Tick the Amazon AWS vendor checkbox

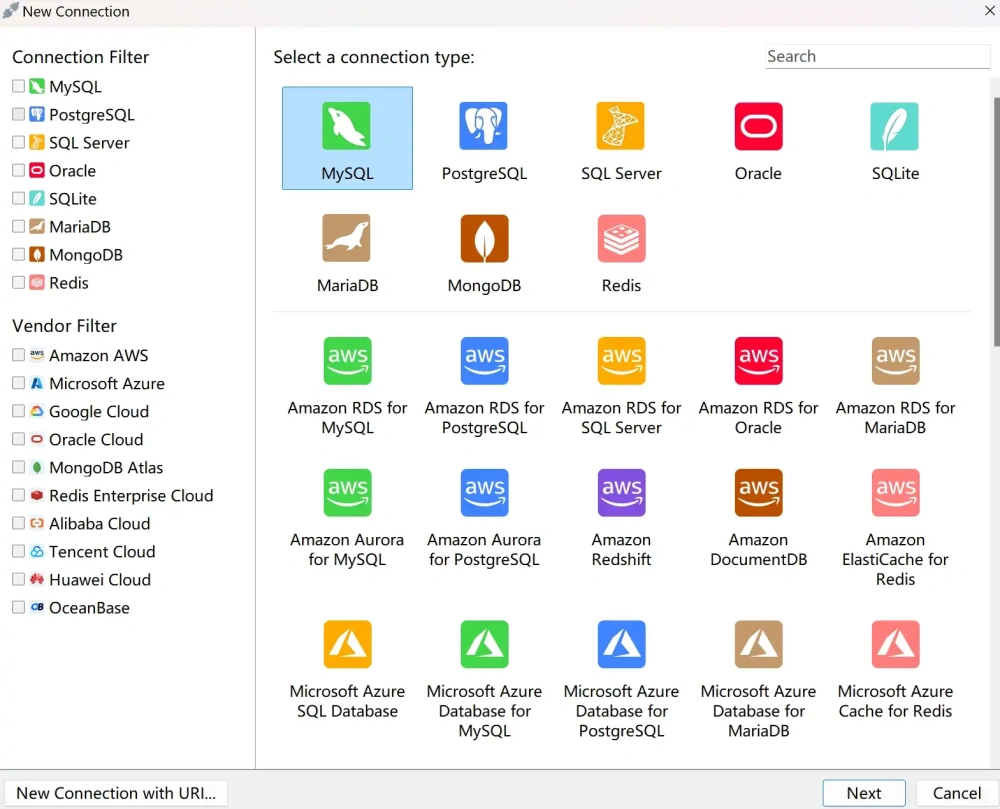pyautogui.click(x=18, y=355)
